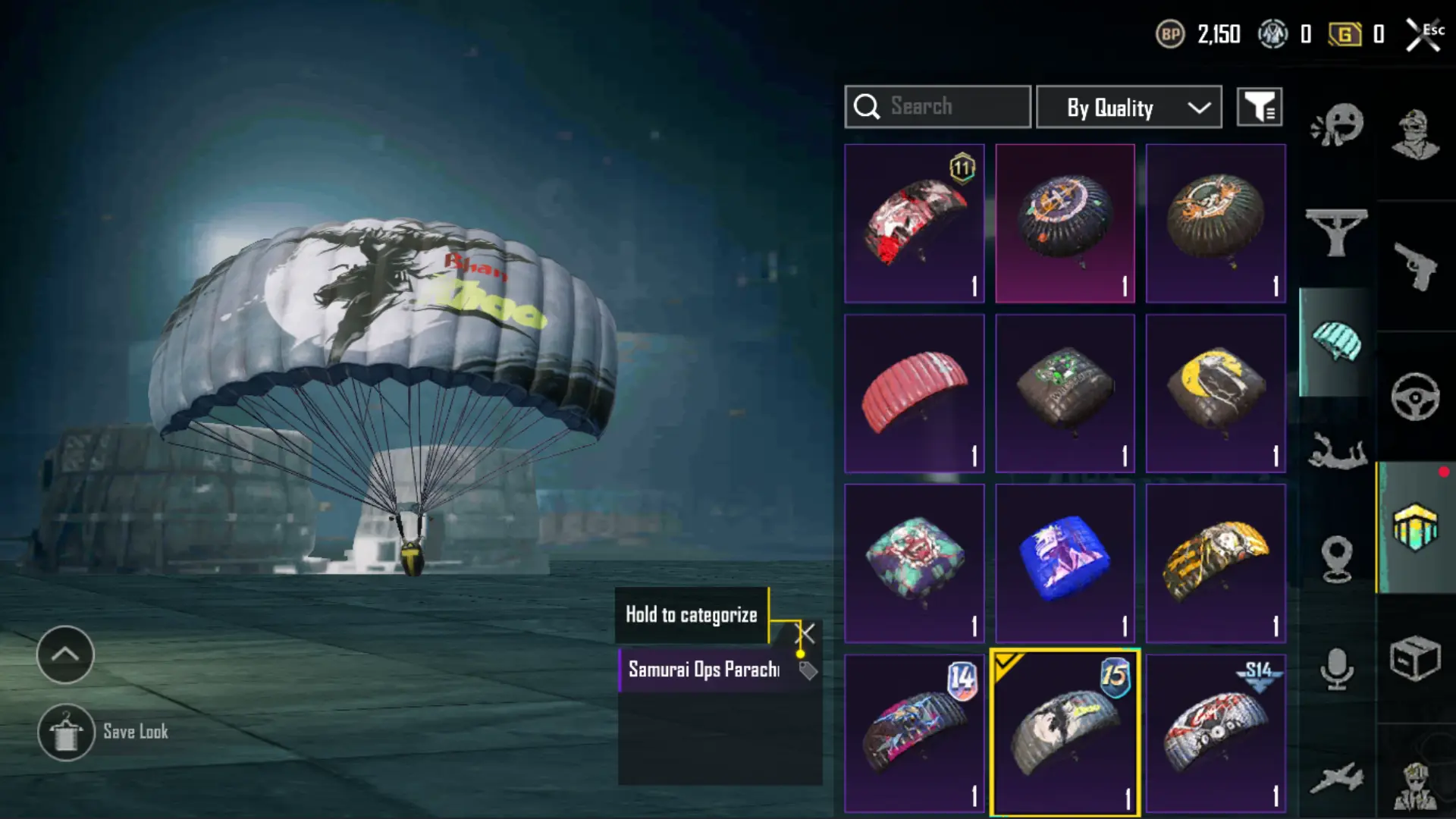Close the Hold to categorize tooltip
1456x819 pixels.
[805, 632]
